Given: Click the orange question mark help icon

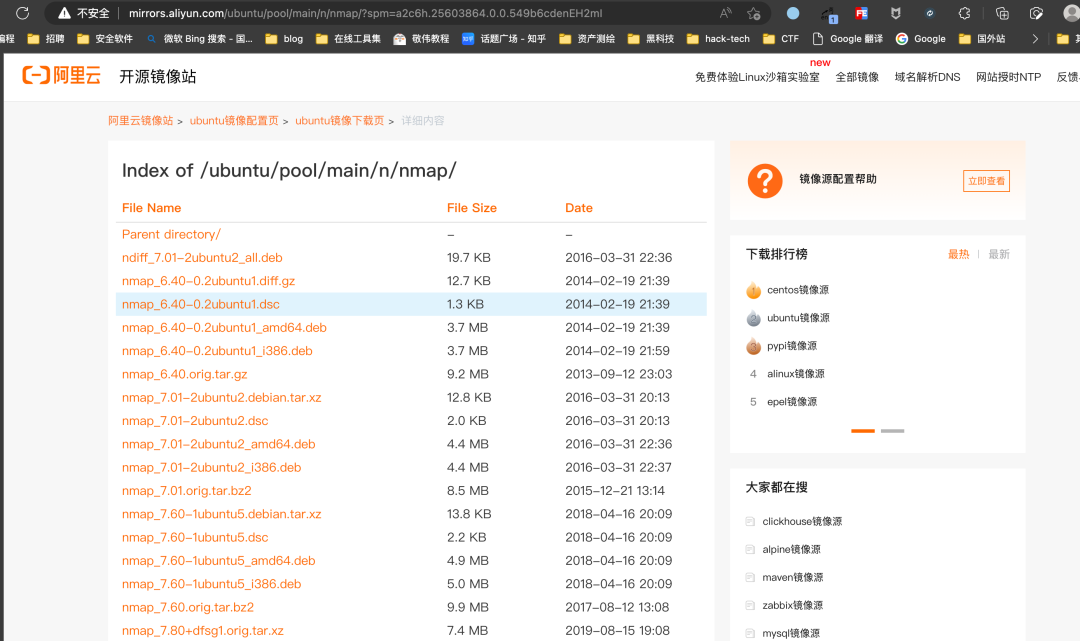Looking at the screenshot, I should 765,180.
